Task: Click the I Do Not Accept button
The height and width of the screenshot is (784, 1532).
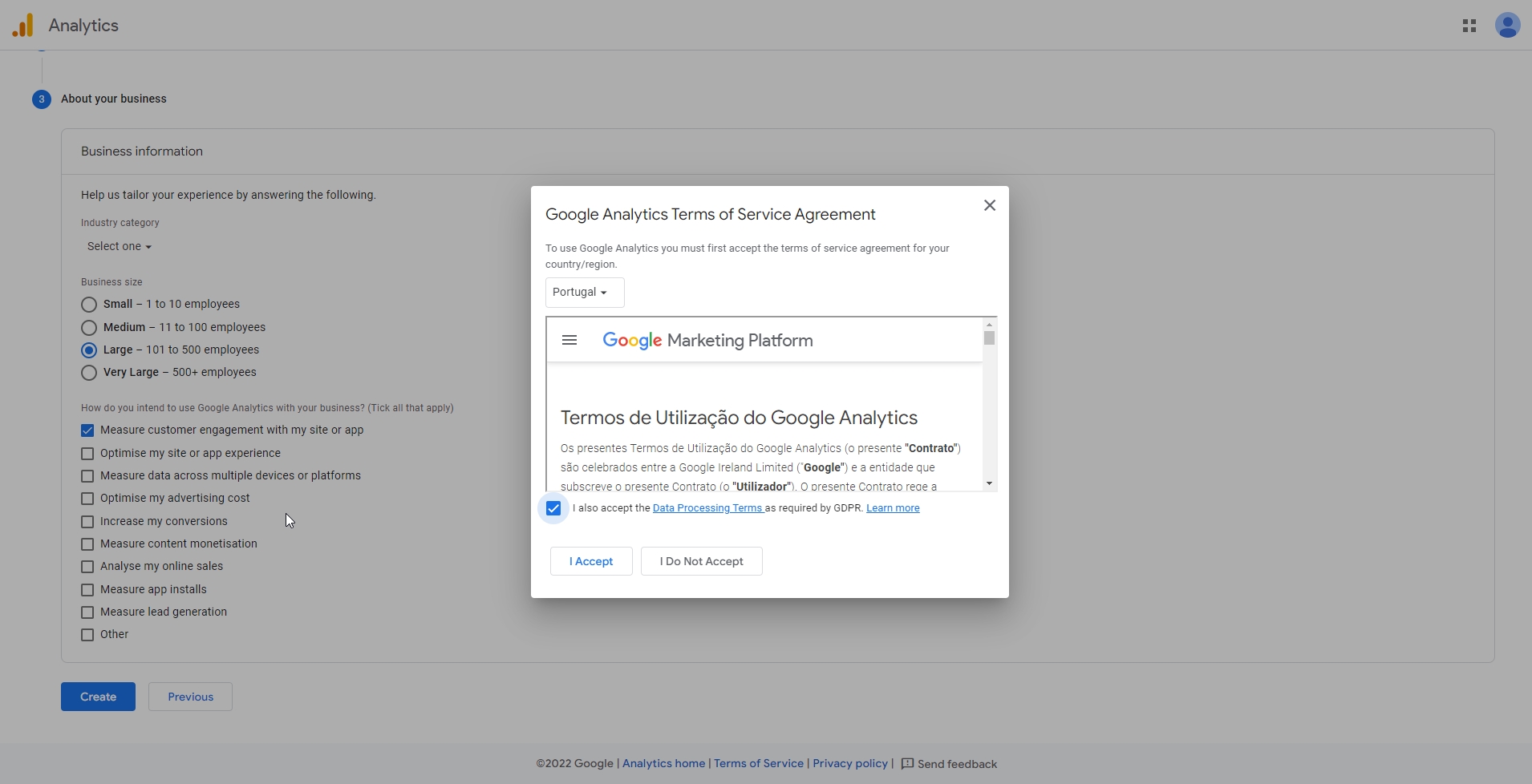Action: pyautogui.click(x=702, y=561)
